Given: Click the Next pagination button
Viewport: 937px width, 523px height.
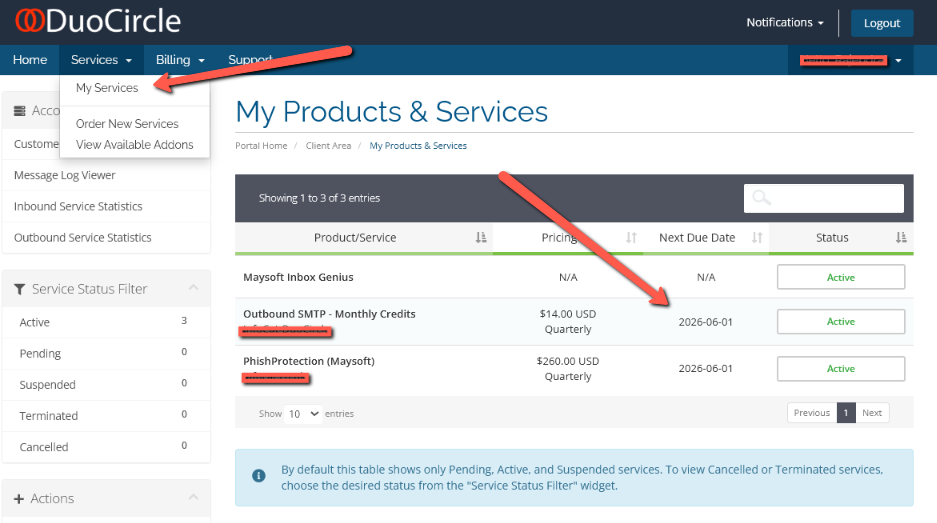Looking at the screenshot, I should [872, 413].
